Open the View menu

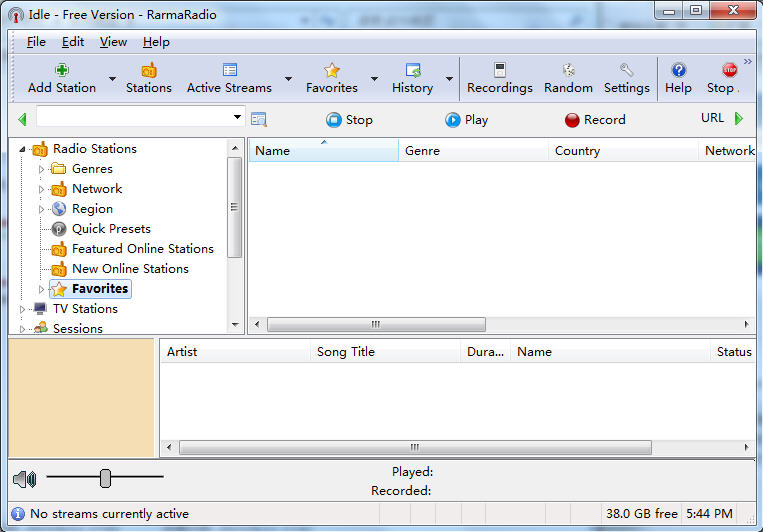point(113,42)
